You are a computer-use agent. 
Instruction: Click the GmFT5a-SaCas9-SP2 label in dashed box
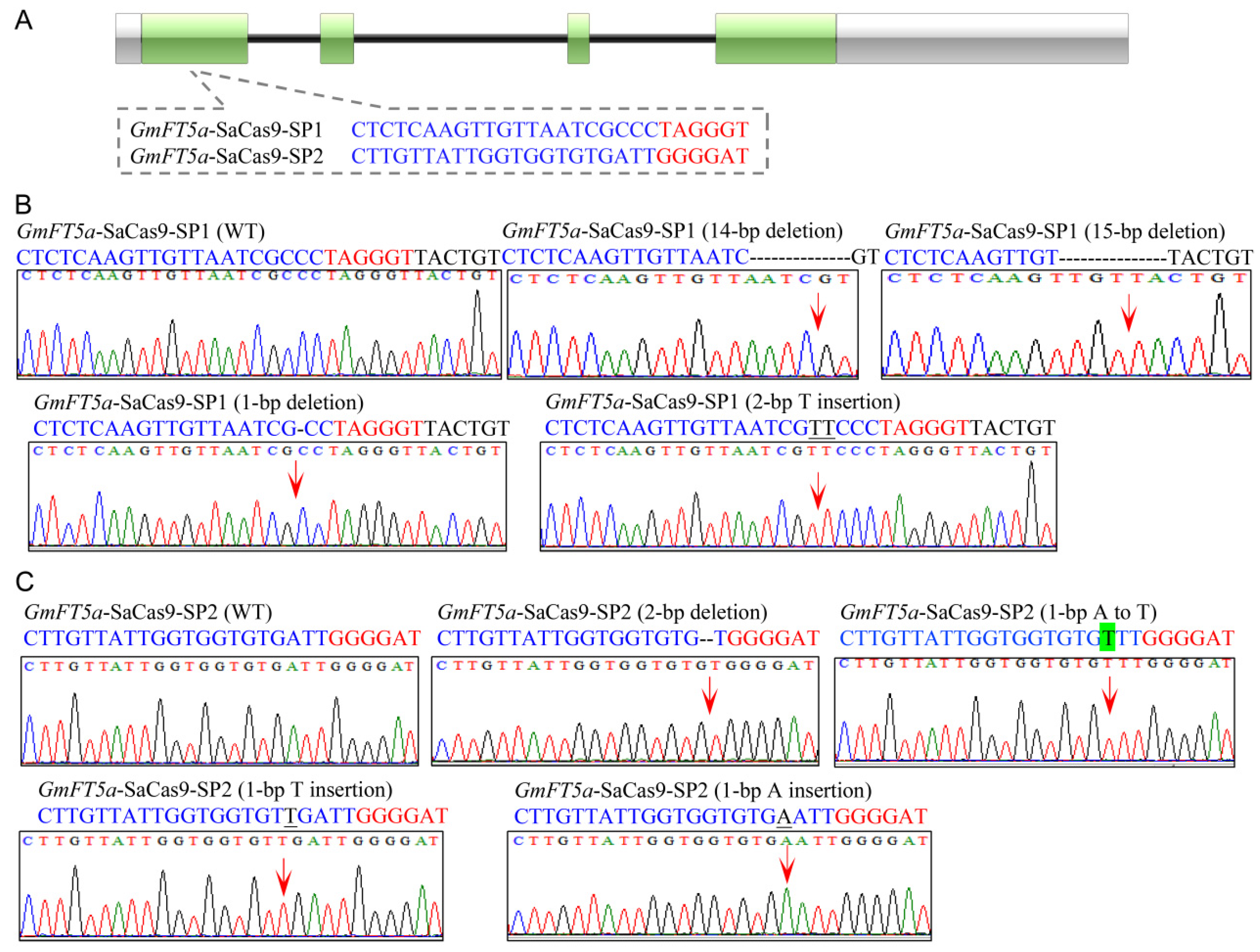(226, 156)
